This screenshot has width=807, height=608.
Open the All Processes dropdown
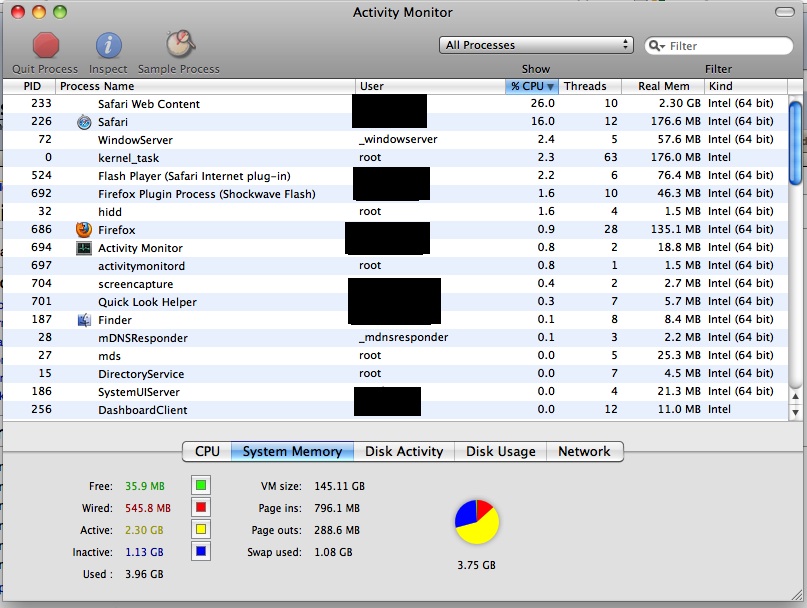(536, 45)
